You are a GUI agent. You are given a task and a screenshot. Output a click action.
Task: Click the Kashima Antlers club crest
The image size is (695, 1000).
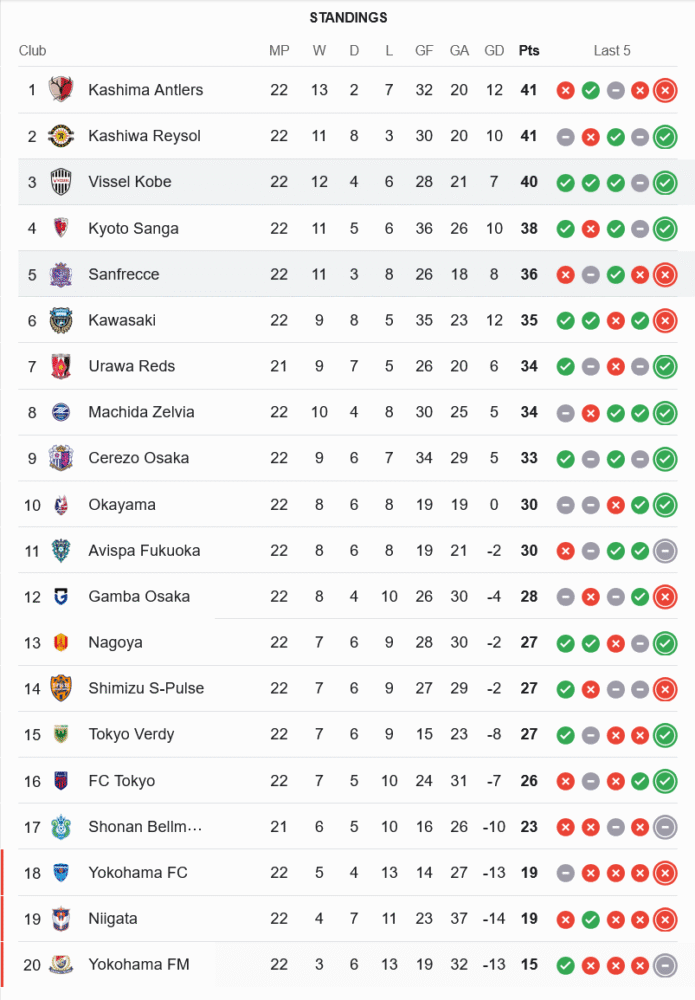(x=62, y=90)
